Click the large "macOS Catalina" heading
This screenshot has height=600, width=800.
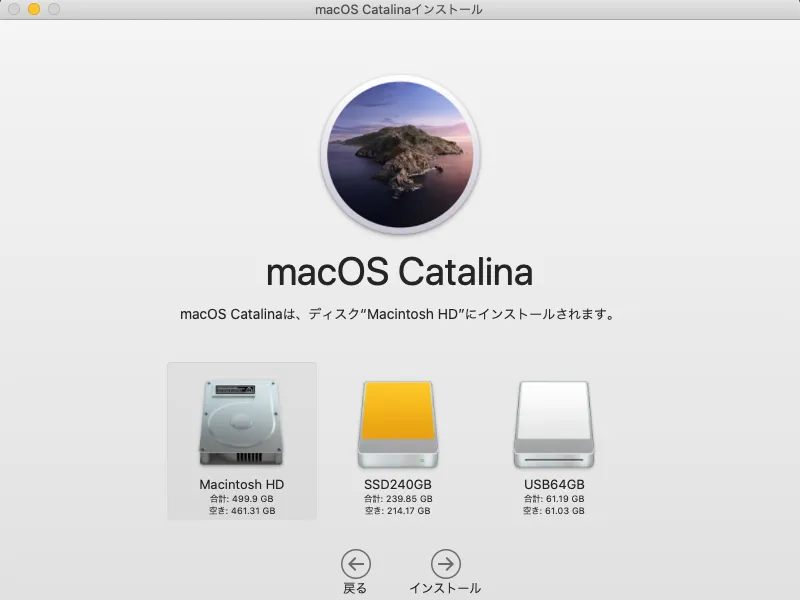coord(399,272)
